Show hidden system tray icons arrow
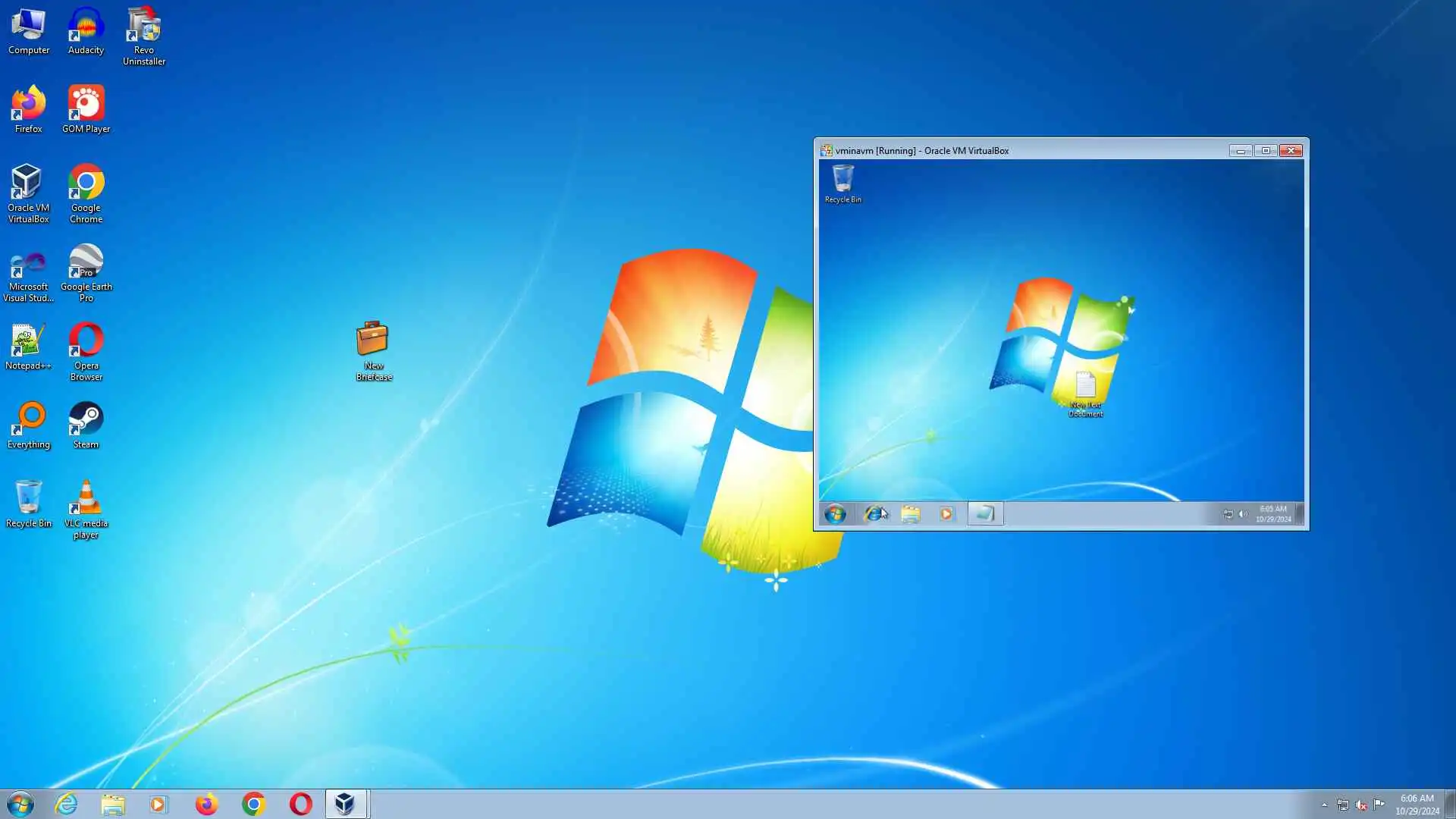Screen dimensions: 1456x819 pyautogui.click(x=1324, y=805)
